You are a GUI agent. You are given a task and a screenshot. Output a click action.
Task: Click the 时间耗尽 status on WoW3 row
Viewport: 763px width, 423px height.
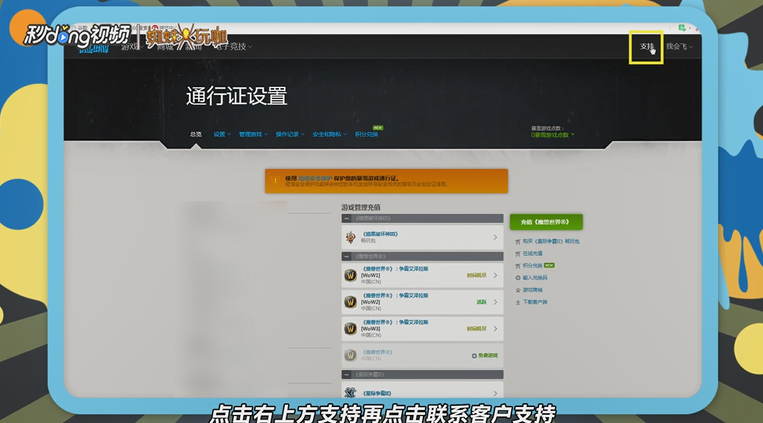476,329
